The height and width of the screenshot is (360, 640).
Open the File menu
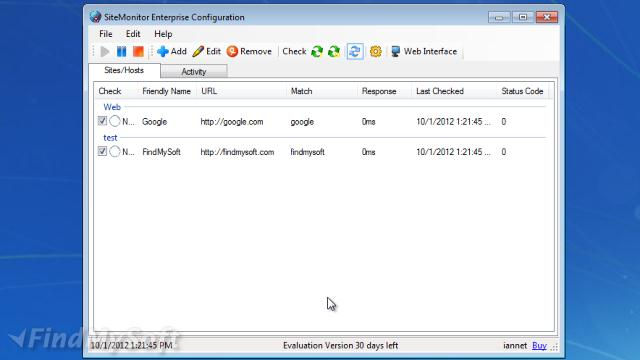tap(106, 34)
